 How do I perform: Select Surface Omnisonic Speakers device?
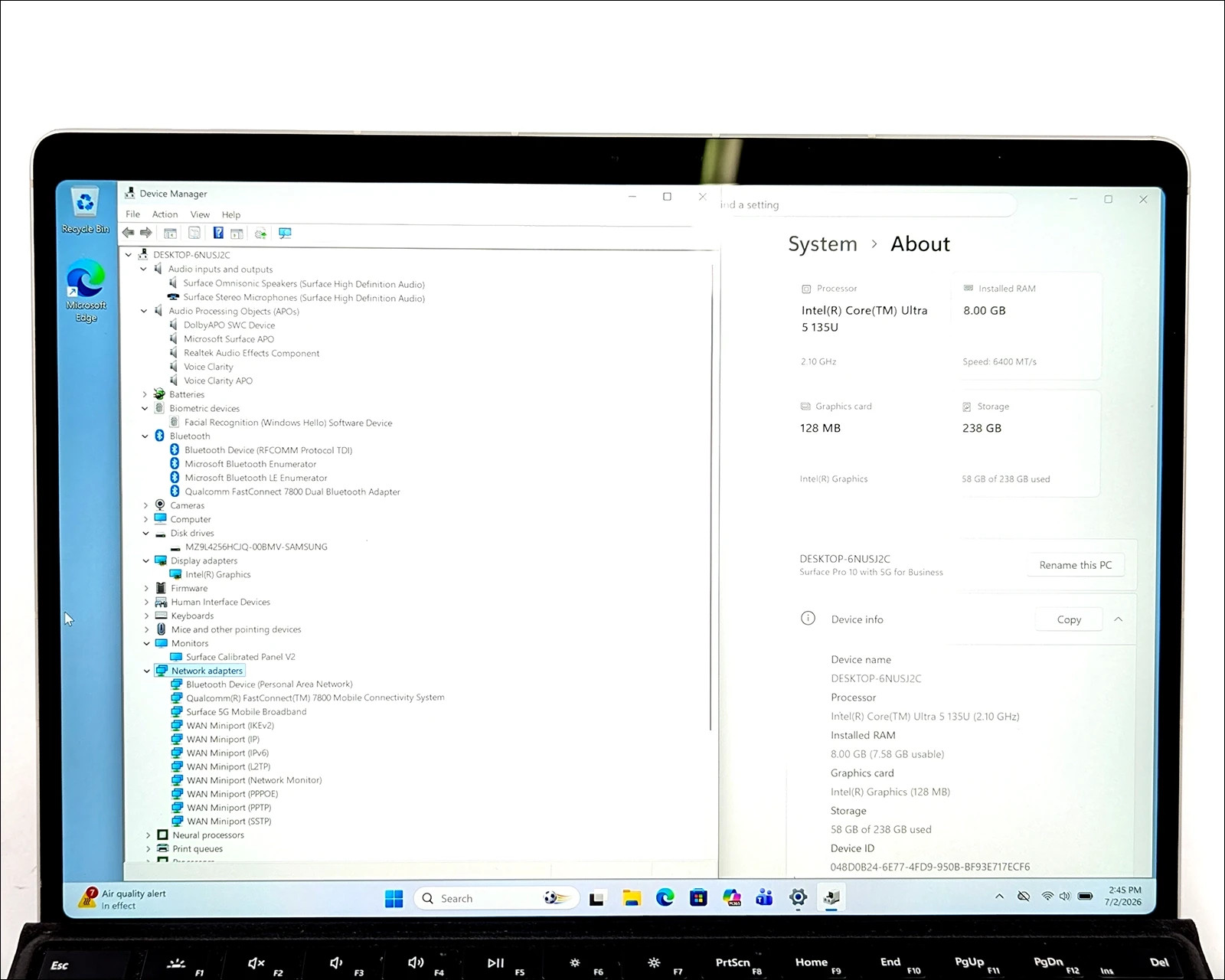(x=304, y=284)
